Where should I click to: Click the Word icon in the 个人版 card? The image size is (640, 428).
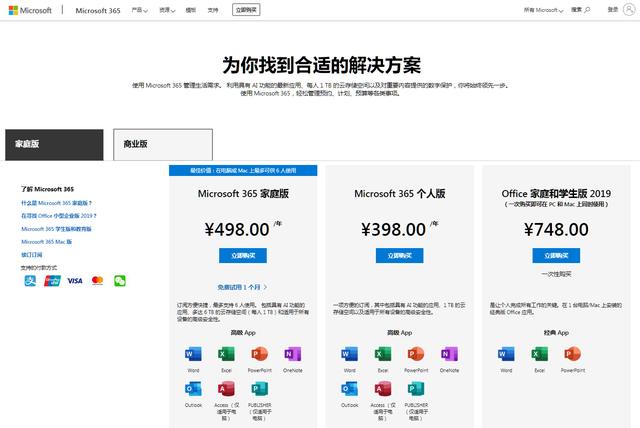[x=350, y=354]
